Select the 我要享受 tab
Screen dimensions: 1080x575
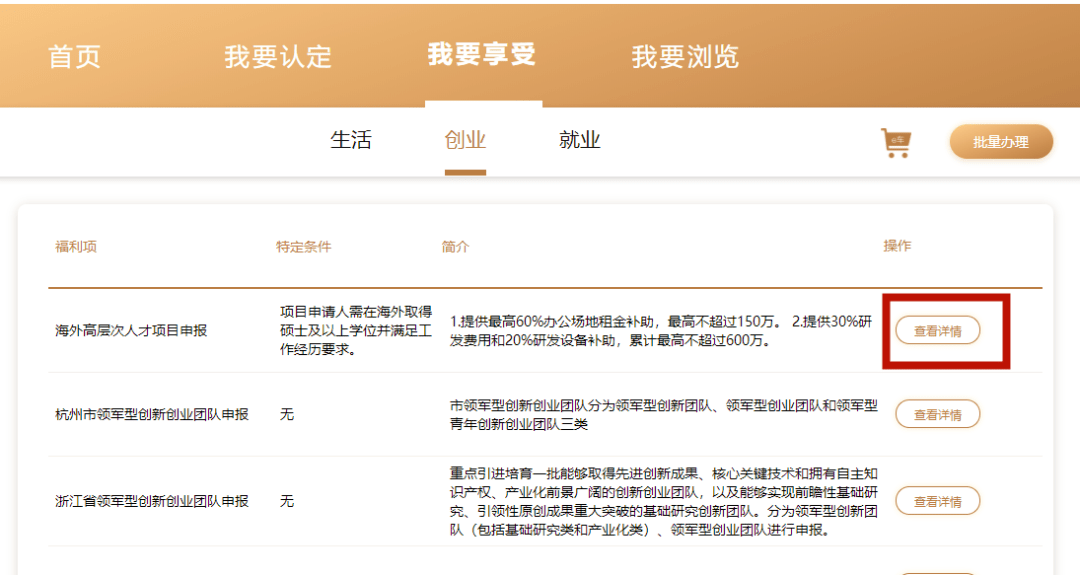[x=481, y=54]
